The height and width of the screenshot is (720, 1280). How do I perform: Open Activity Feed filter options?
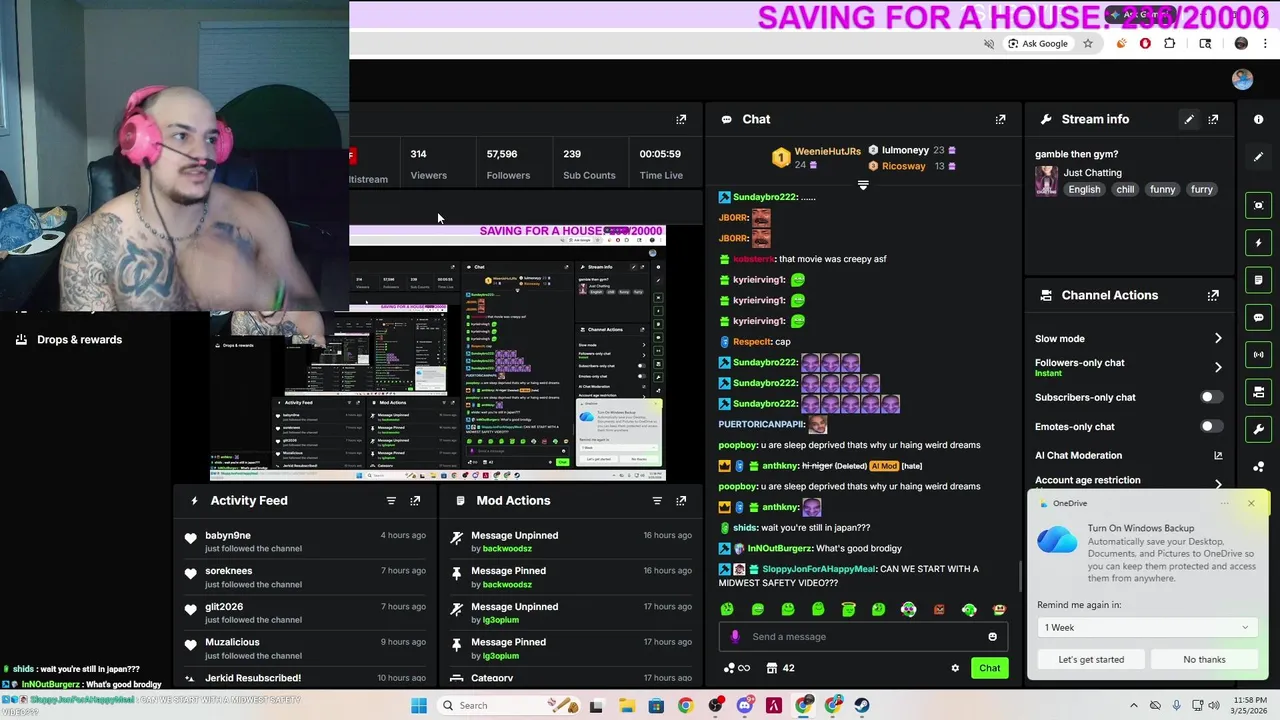pyautogui.click(x=391, y=500)
